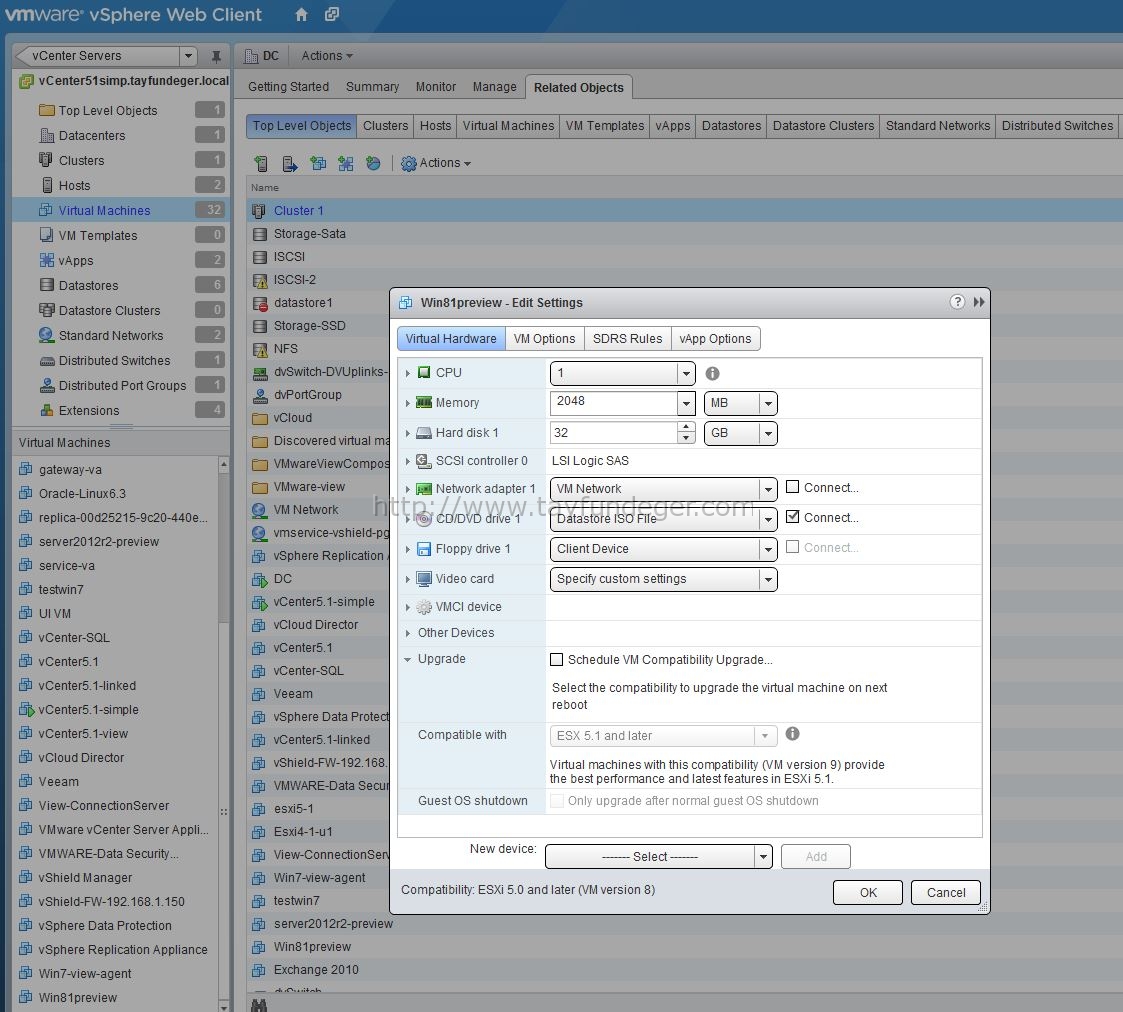
Task: Click the Standard Networks icon in navigator
Action: [47, 334]
